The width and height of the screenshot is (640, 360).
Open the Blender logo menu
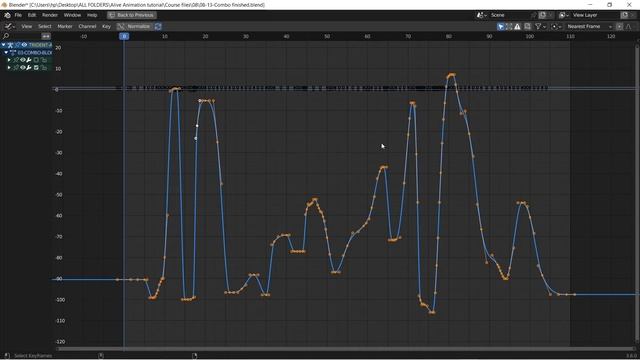click(x=7, y=15)
